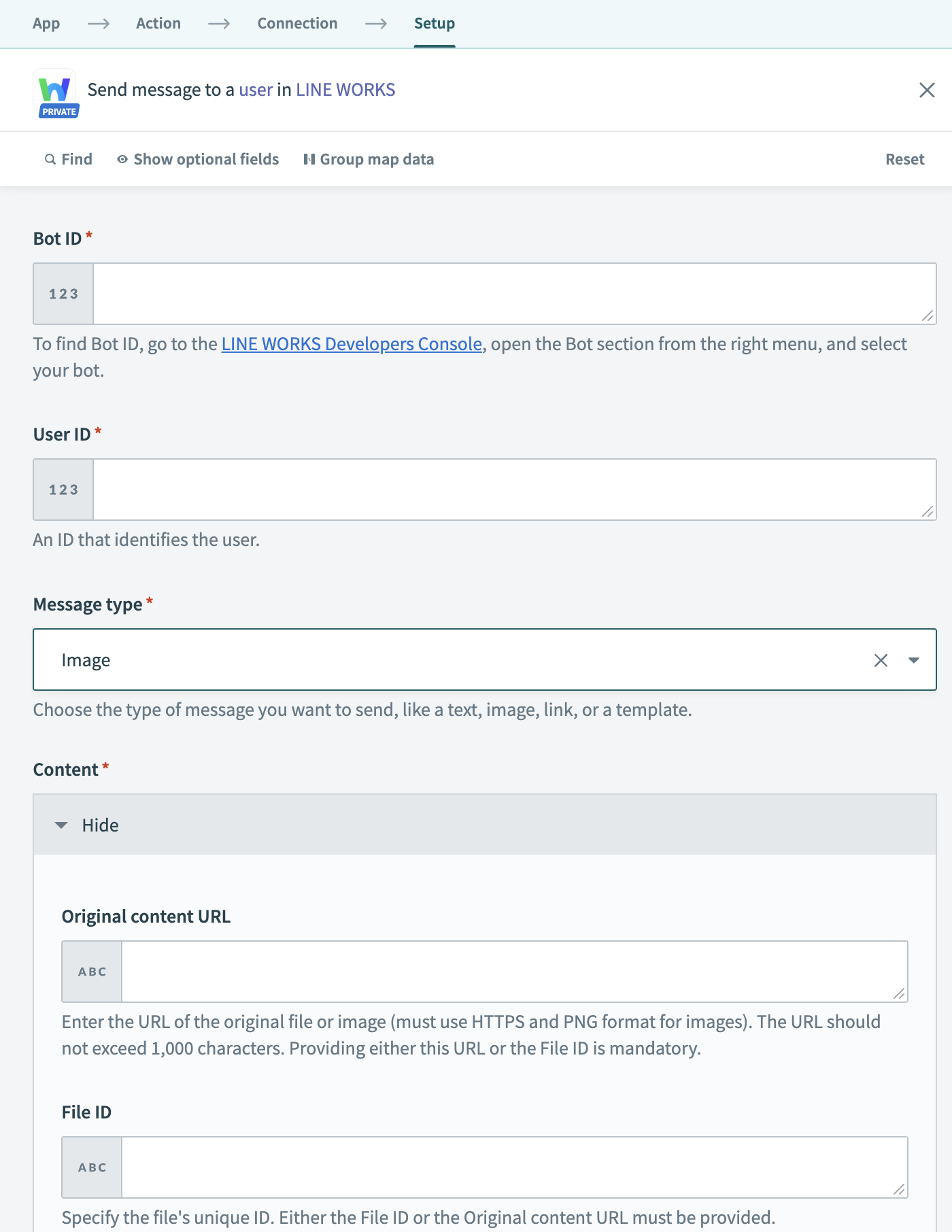Select the Action step in the breadcrumb
Image resolution: width=952 pixels, height=1232 pixels.
[158, 23]
